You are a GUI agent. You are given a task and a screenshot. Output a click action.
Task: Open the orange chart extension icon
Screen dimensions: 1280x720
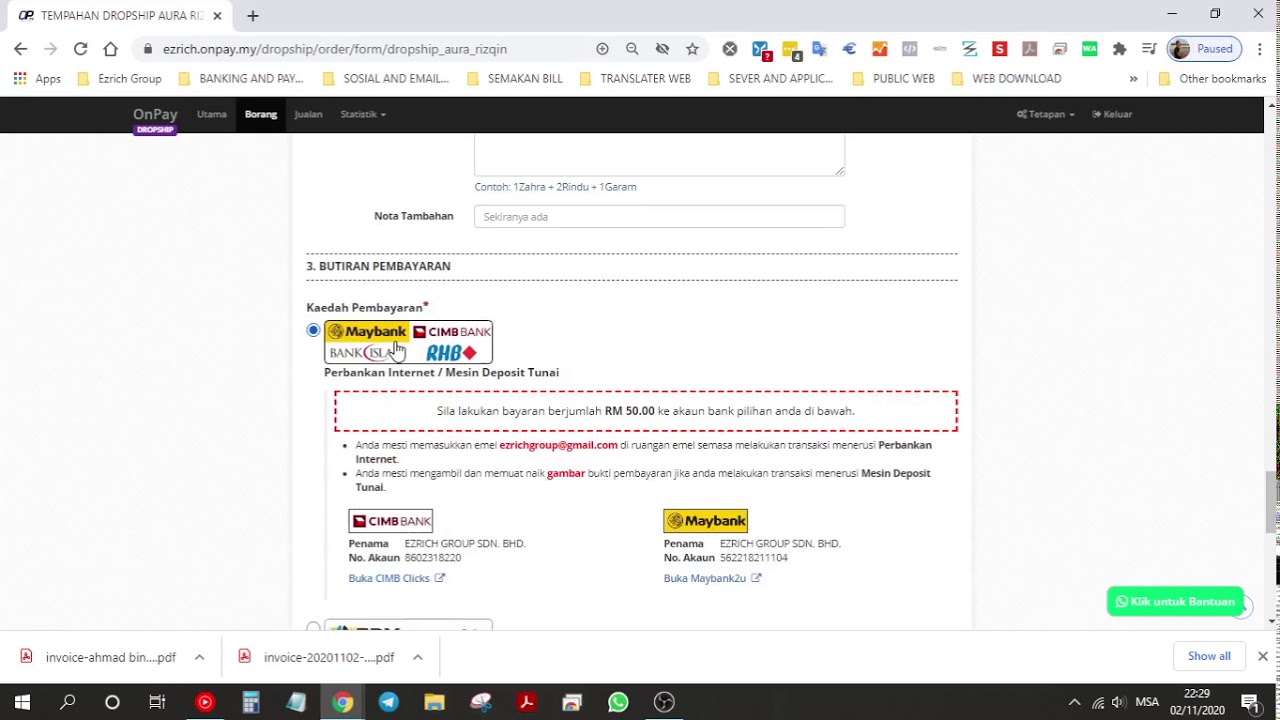[x=879, y=48]
